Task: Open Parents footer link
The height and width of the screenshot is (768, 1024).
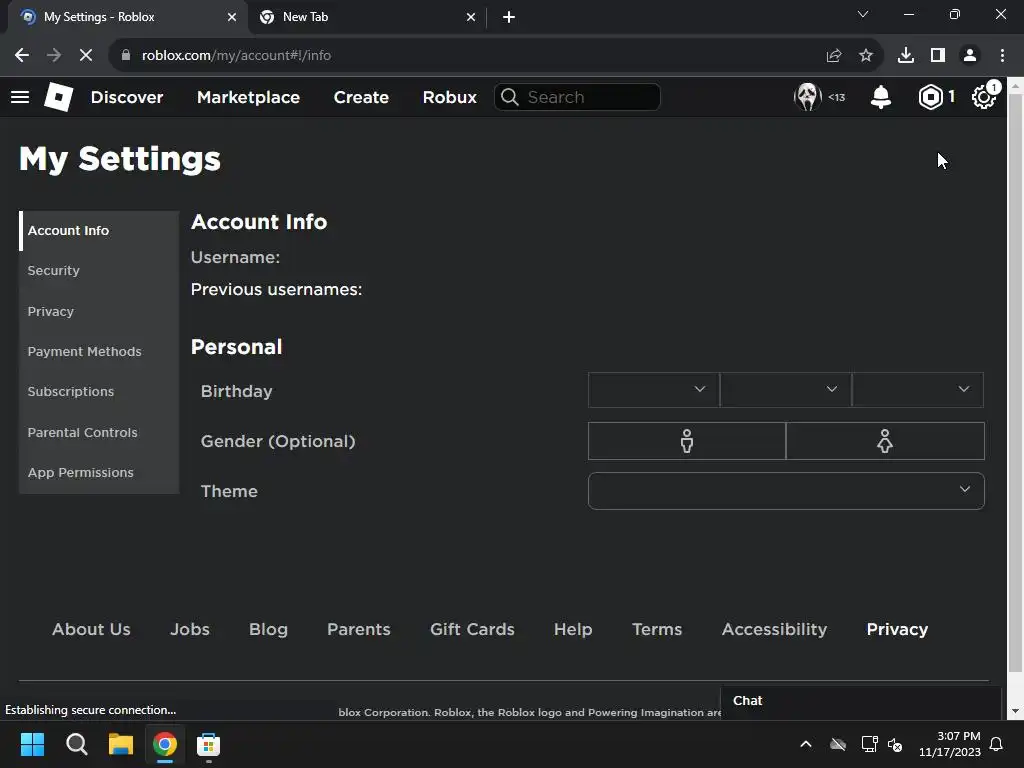Action: [359, 629]
